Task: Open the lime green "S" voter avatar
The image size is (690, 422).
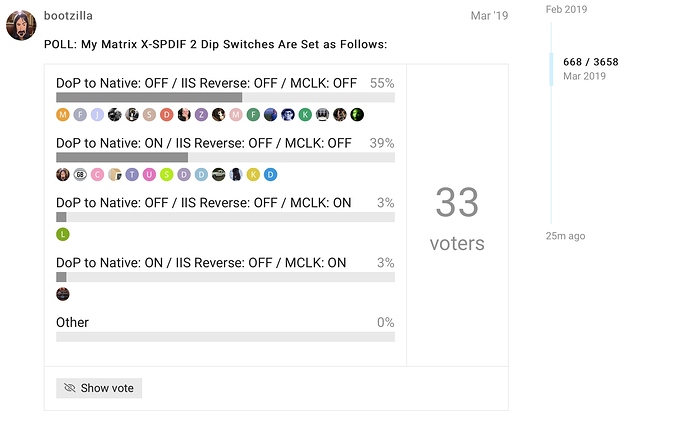Action: [167, 174]
